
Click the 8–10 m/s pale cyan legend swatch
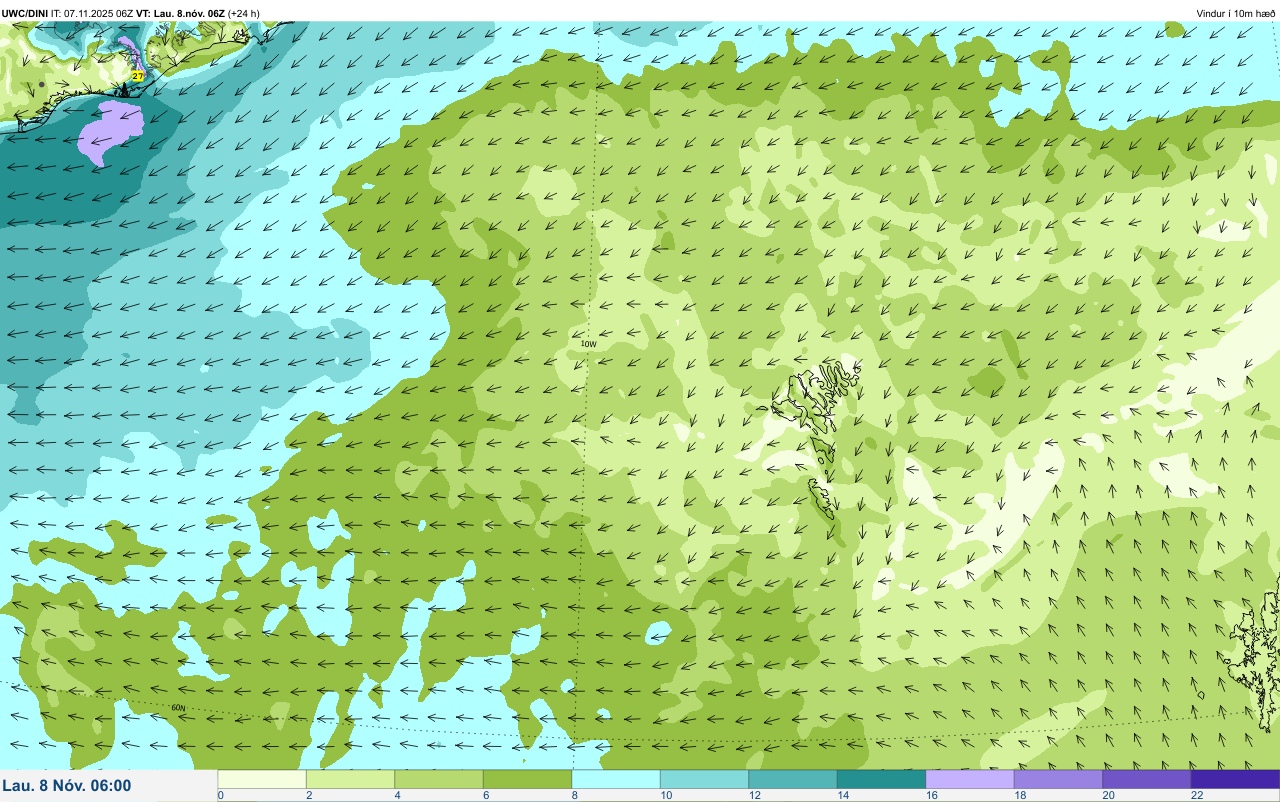pyautogui.click(x=616, y=779)
